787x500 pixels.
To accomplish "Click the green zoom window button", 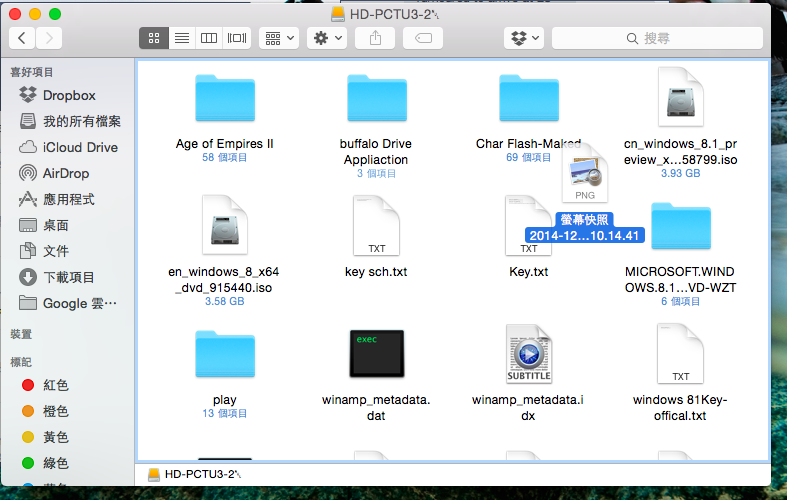I will pyautogui.click(x=55, y=14).
